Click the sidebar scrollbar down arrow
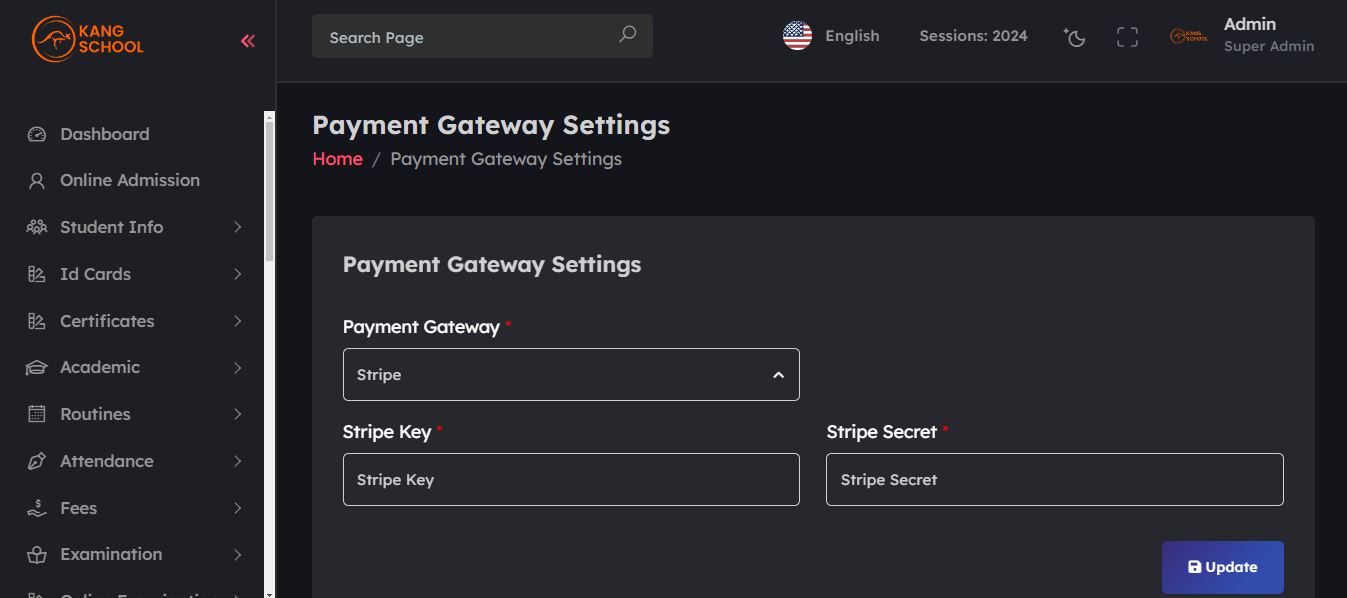Viewport: 1347px width, 598px height. coord(269,593)
